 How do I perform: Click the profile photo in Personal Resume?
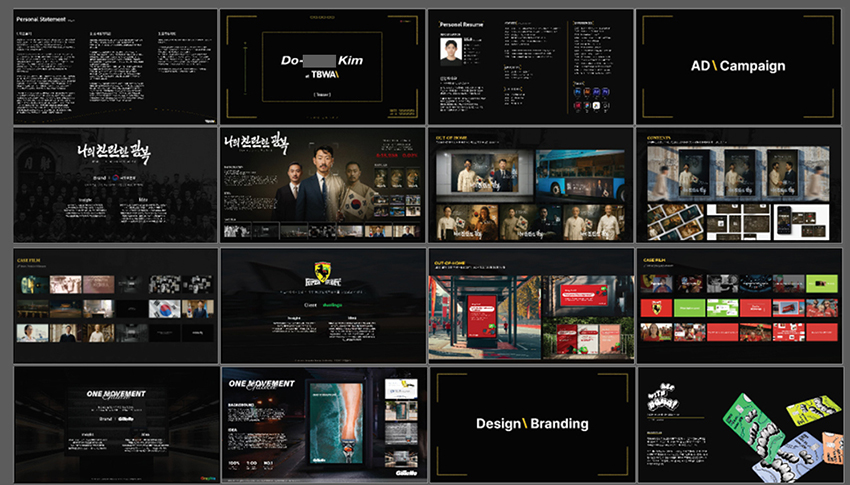451,50
